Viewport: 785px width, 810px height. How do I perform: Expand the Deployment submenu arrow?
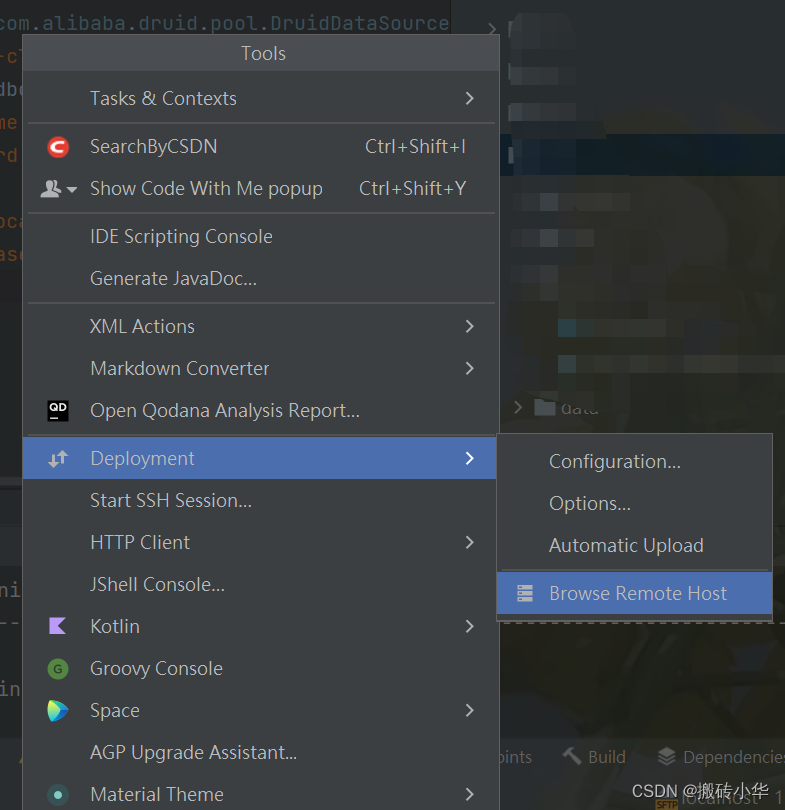coord(469,458)
